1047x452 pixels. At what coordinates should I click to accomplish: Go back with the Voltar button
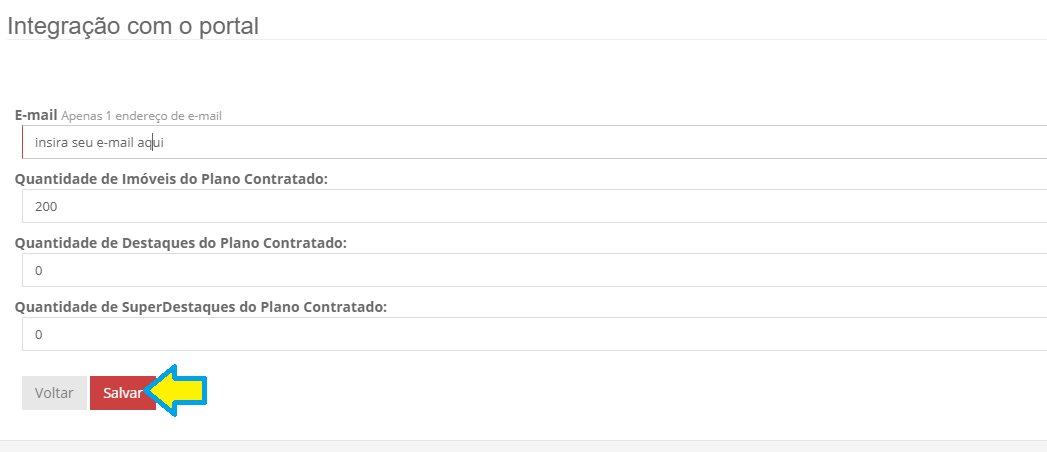coord(54,393)
